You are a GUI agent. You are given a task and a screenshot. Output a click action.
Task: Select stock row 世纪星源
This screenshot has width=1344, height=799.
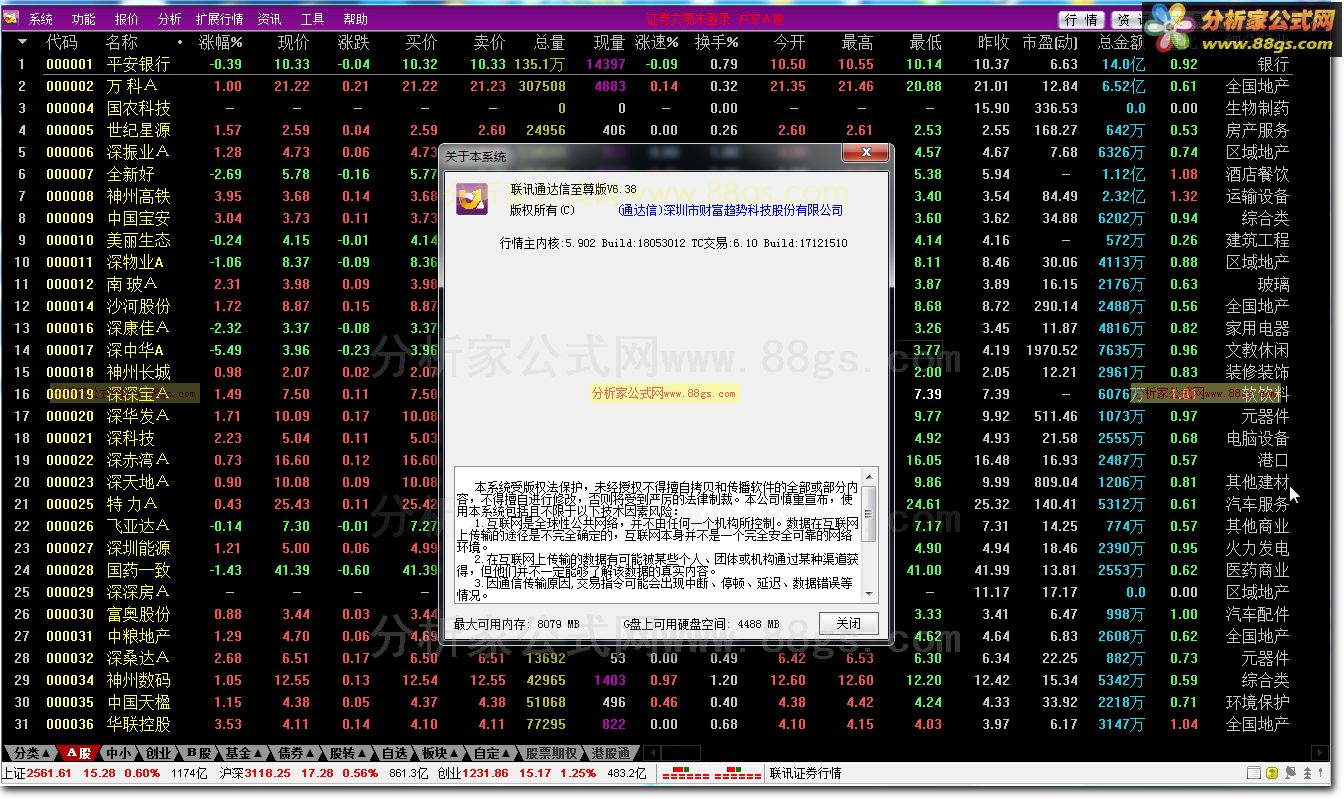click(x=138, y=130)
